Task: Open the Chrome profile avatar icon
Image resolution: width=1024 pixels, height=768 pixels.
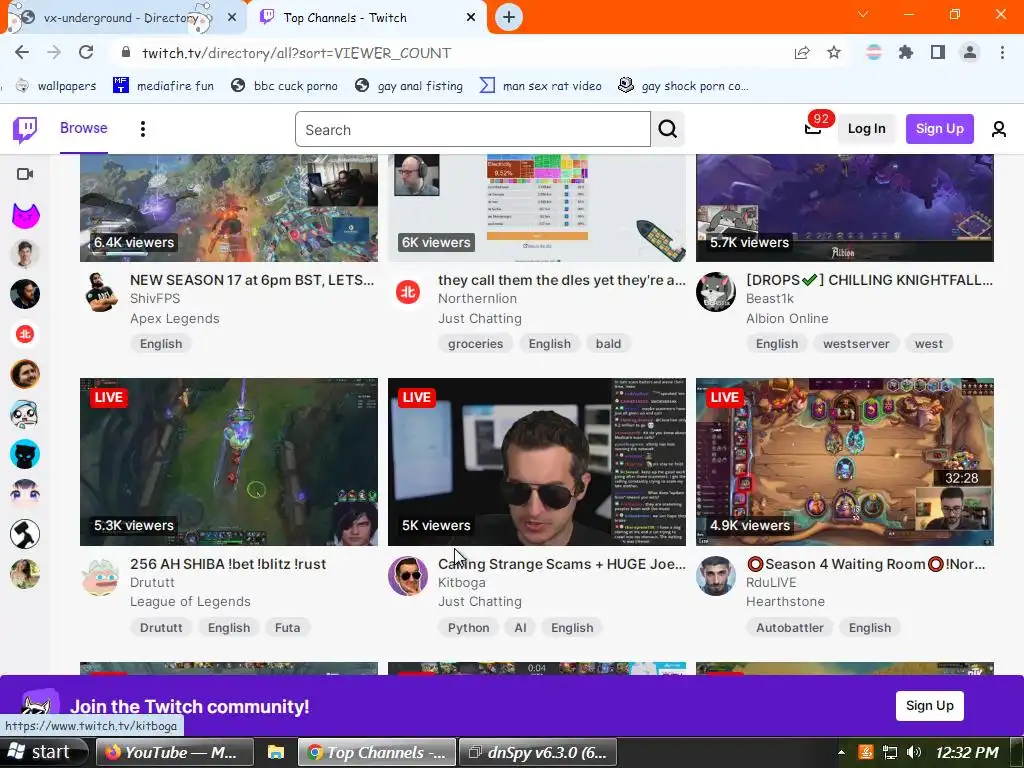Action: (970, 53)
